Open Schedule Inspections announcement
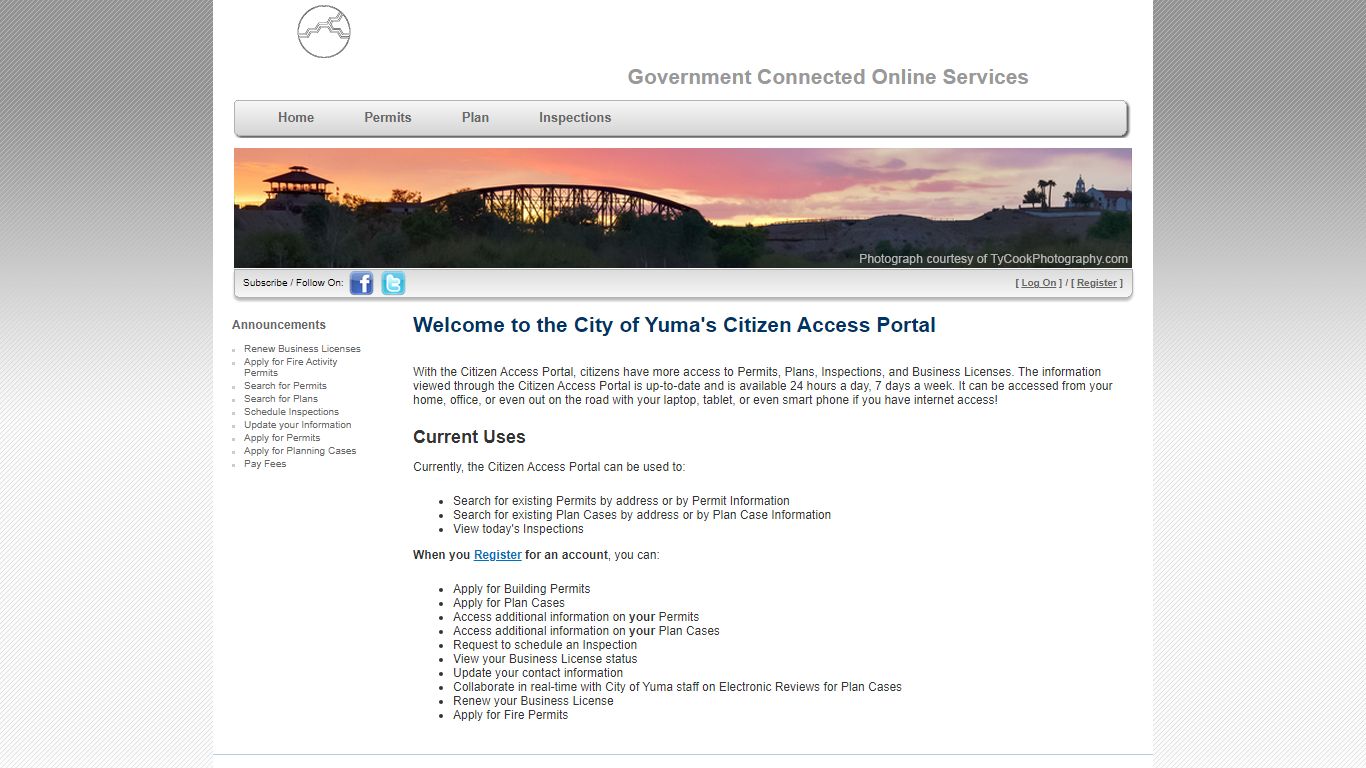The width and height of the screenshot is (1366, 768). (291, 412)
